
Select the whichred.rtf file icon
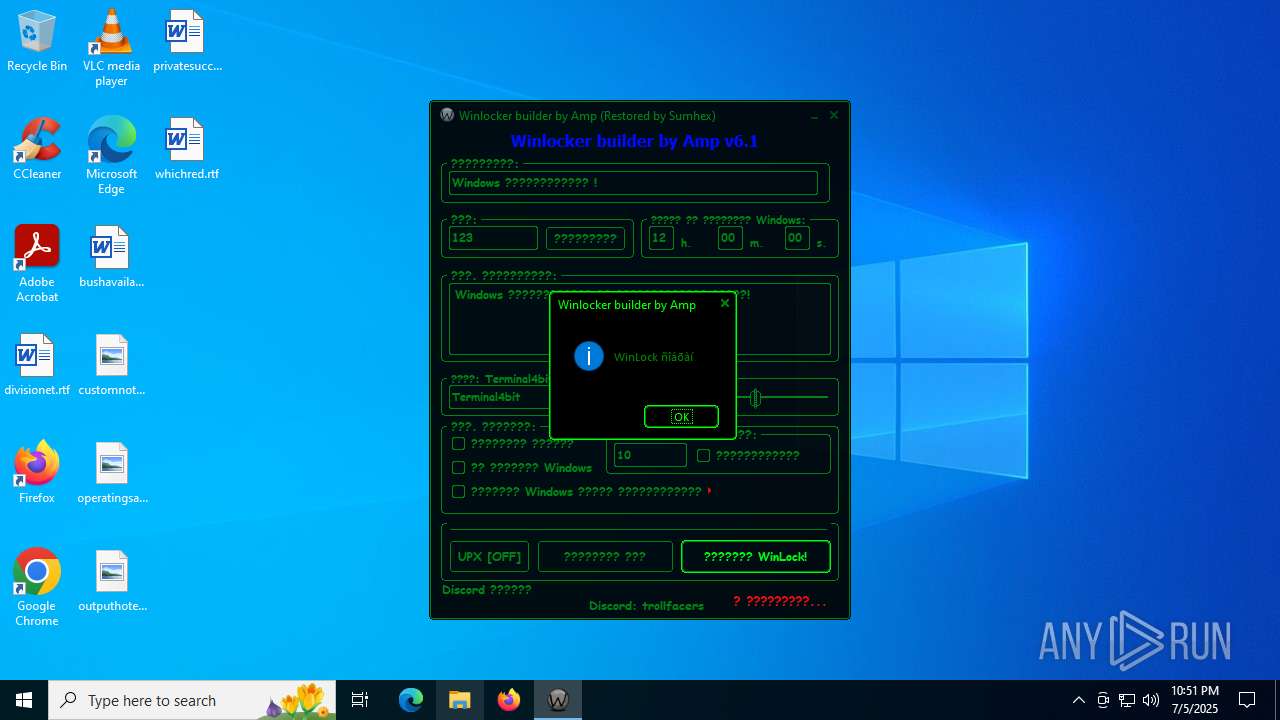[186, 150]
